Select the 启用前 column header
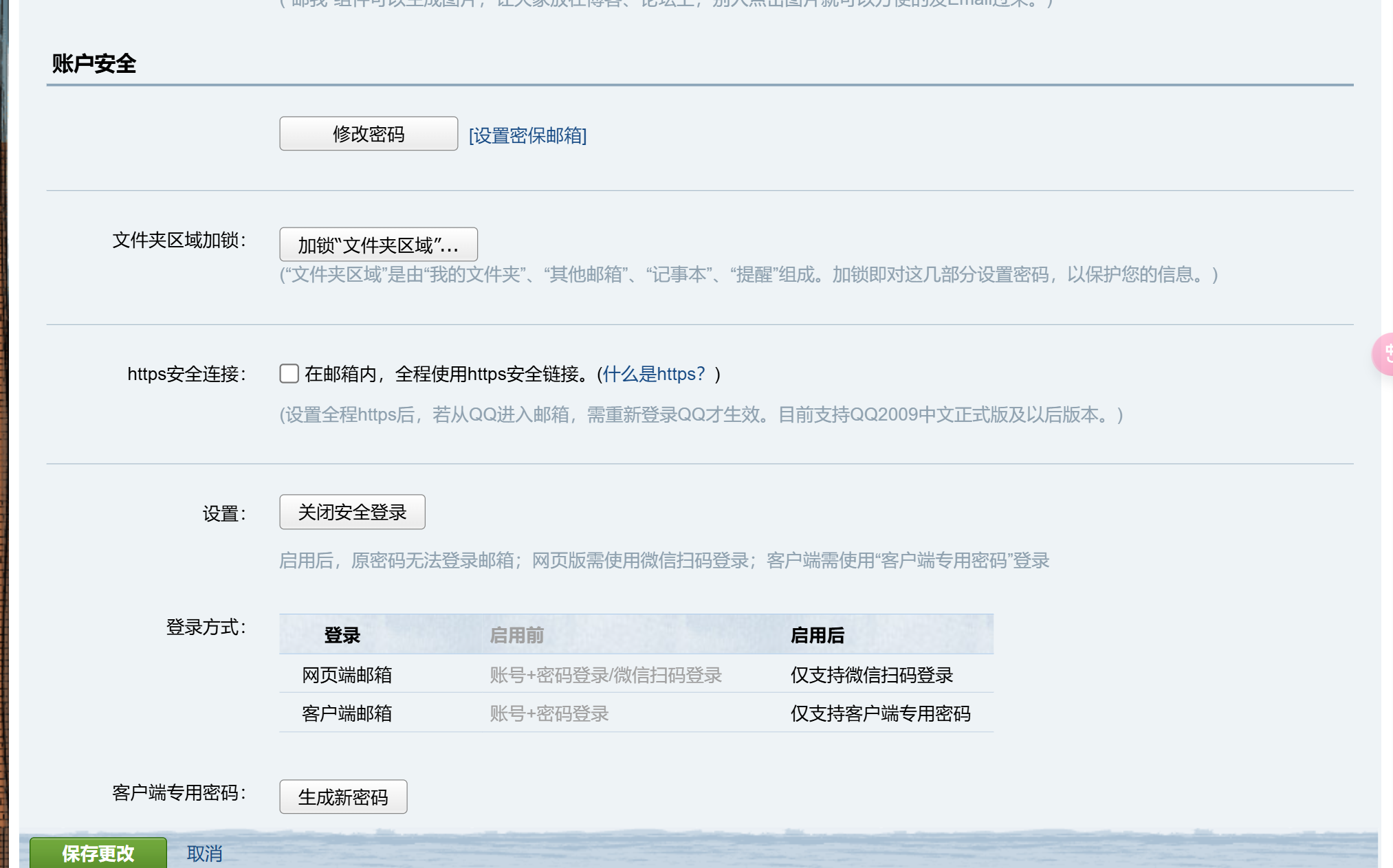Screen dimensions: 1393x868 pos(516,635)
